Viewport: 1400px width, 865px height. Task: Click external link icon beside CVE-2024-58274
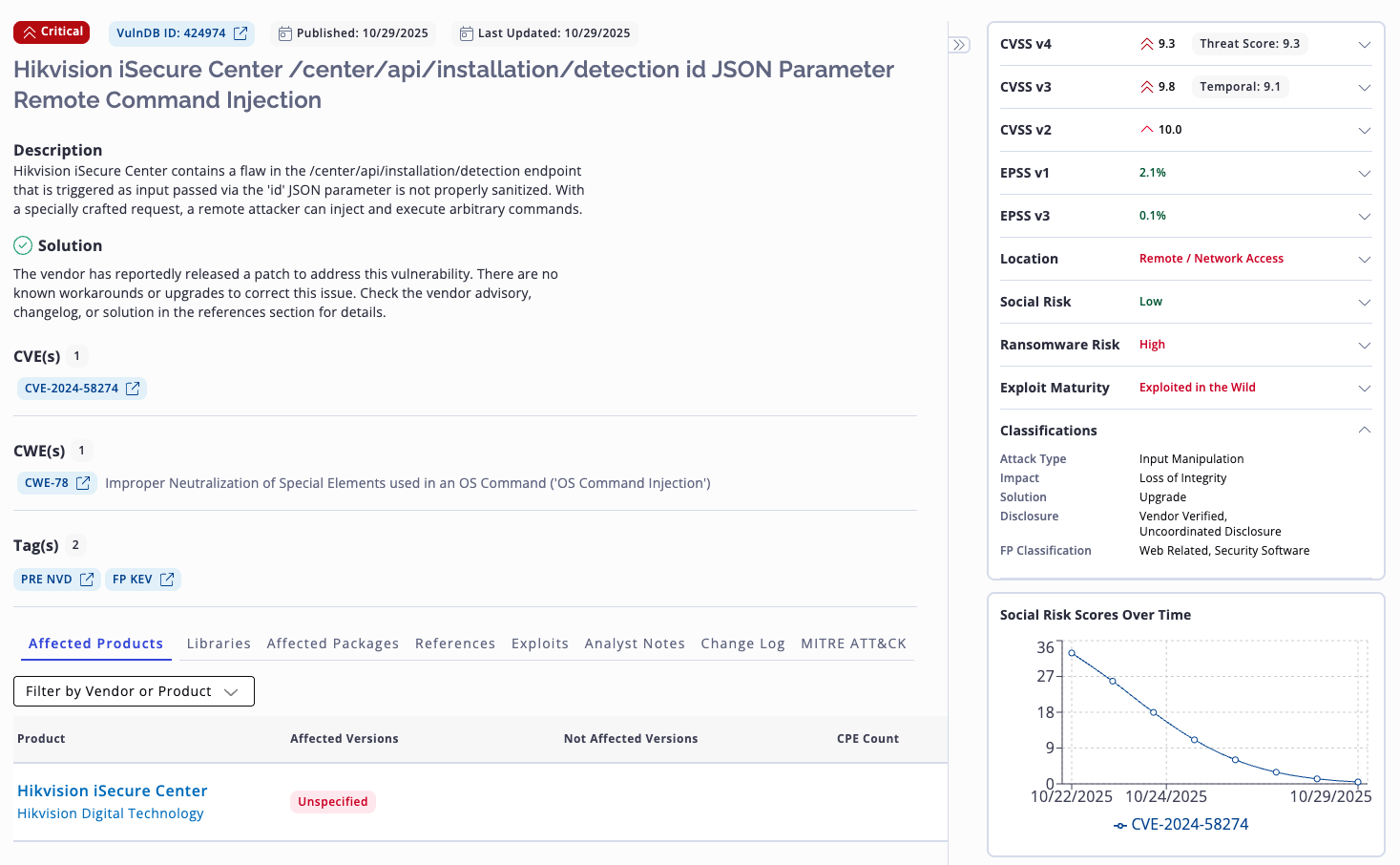pyautogui.click(x=133, y=389)
